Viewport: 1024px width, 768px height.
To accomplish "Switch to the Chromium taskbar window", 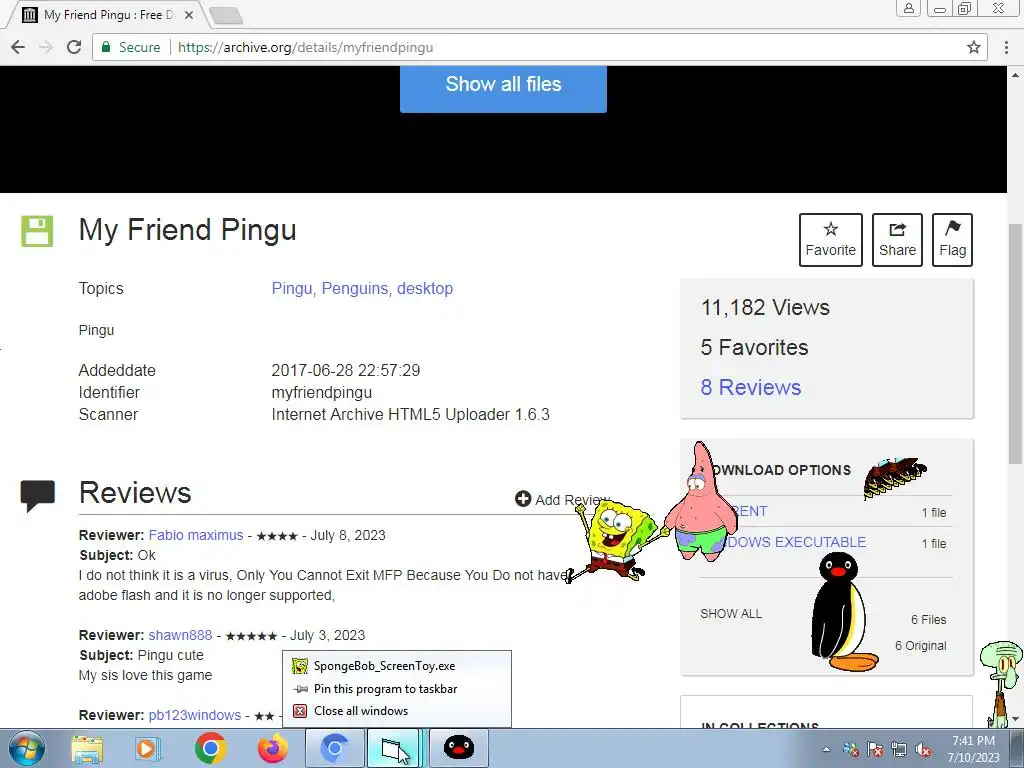I will [x=334, y=748].
